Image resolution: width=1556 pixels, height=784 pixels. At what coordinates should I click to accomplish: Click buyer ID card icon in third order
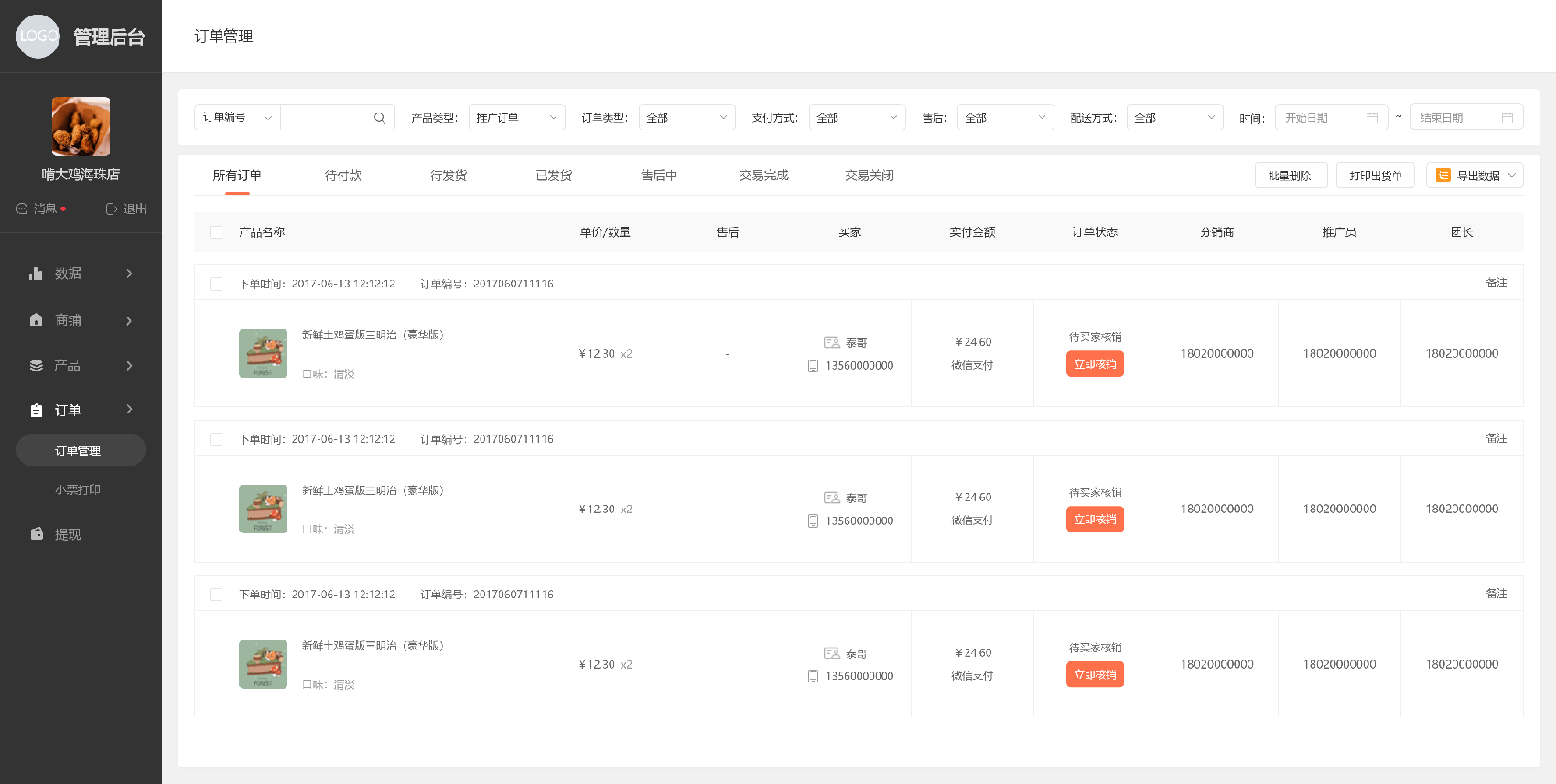point(832,653)
